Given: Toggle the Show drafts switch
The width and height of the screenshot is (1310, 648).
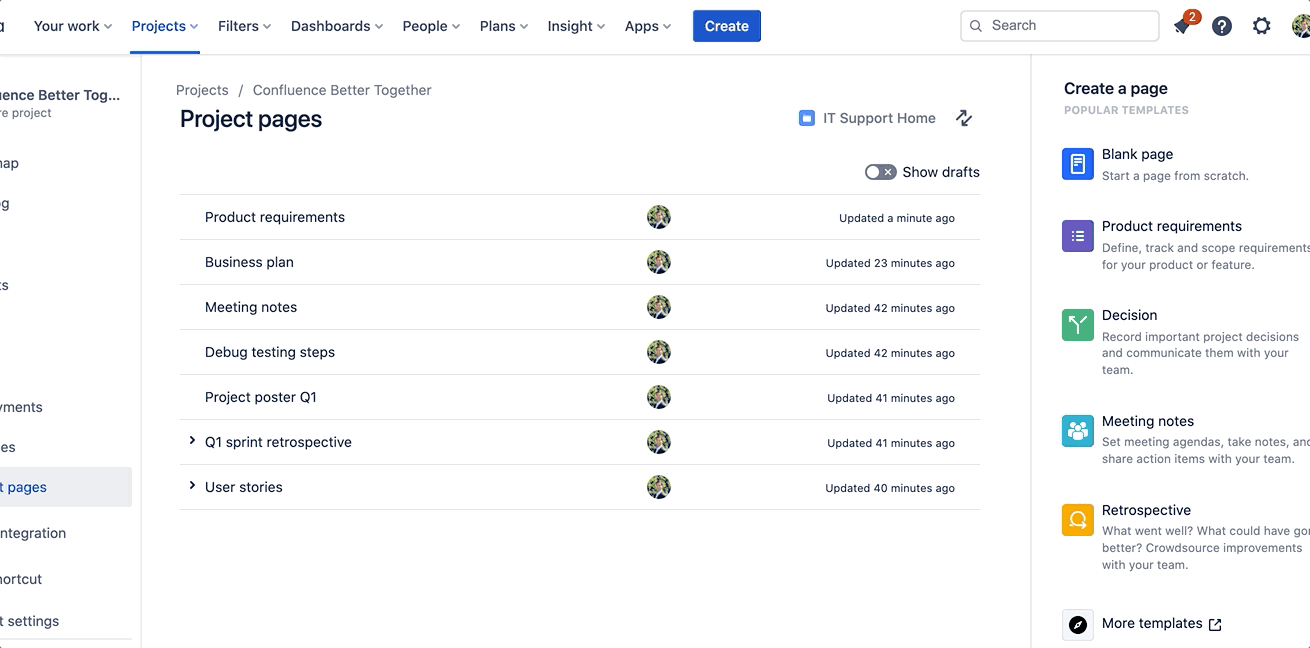Looking at the screenshot, I should coord(880,172).
